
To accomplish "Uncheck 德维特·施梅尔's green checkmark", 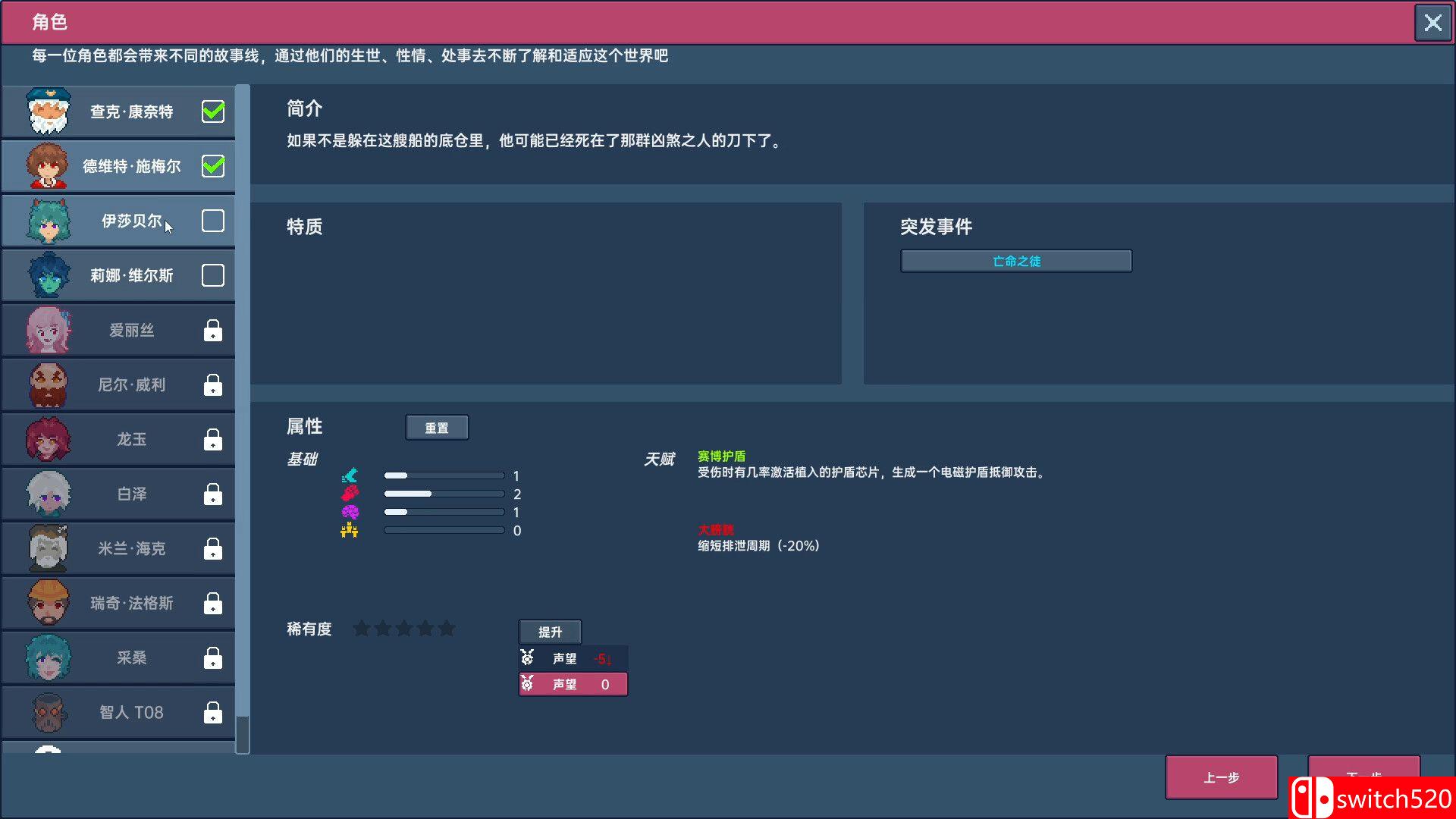I will pyautogui.click(x=212, y=165).
